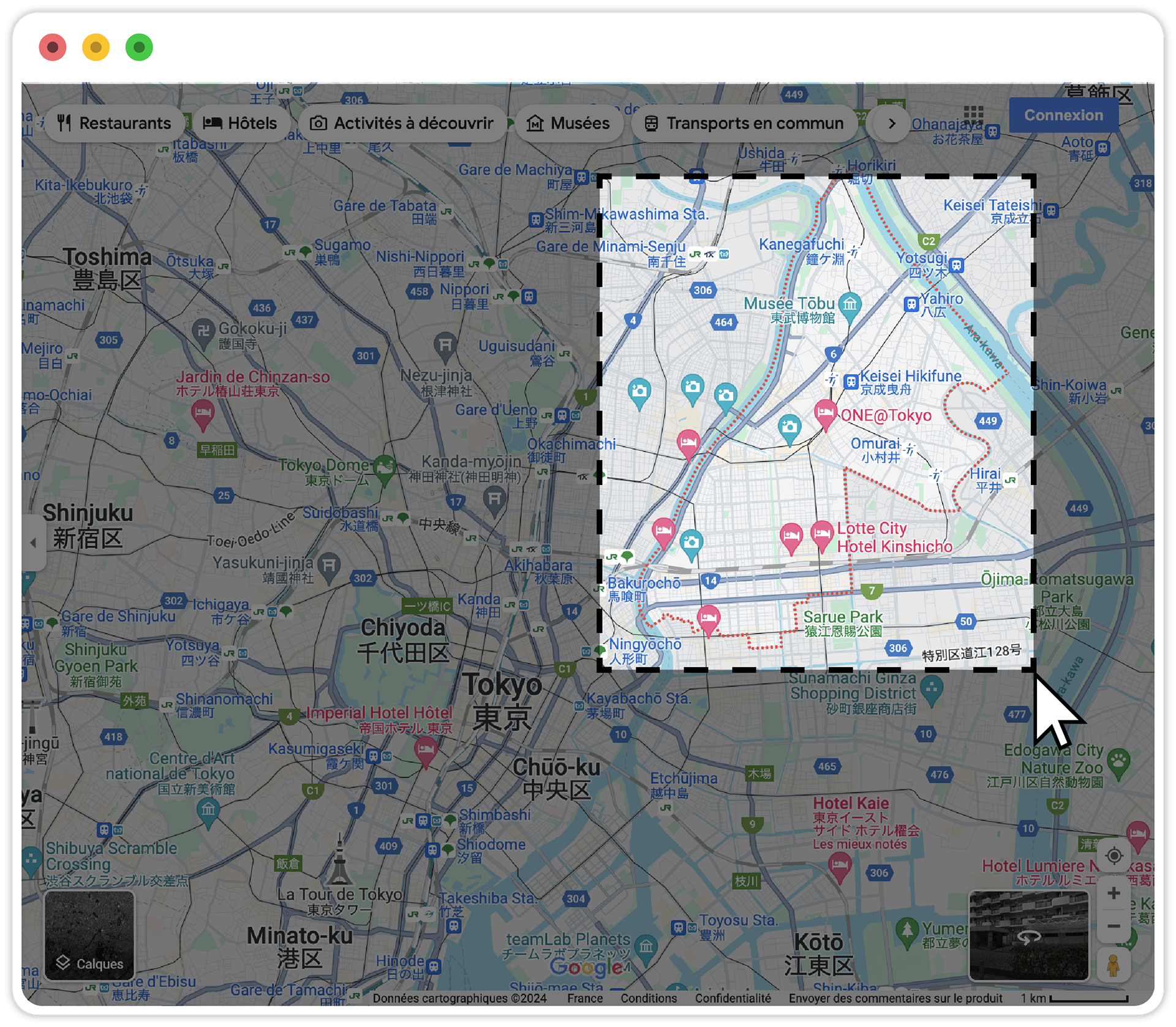
Task: Click the Jardin de Chinzan-so hotel pin
Action: point(202,414)
